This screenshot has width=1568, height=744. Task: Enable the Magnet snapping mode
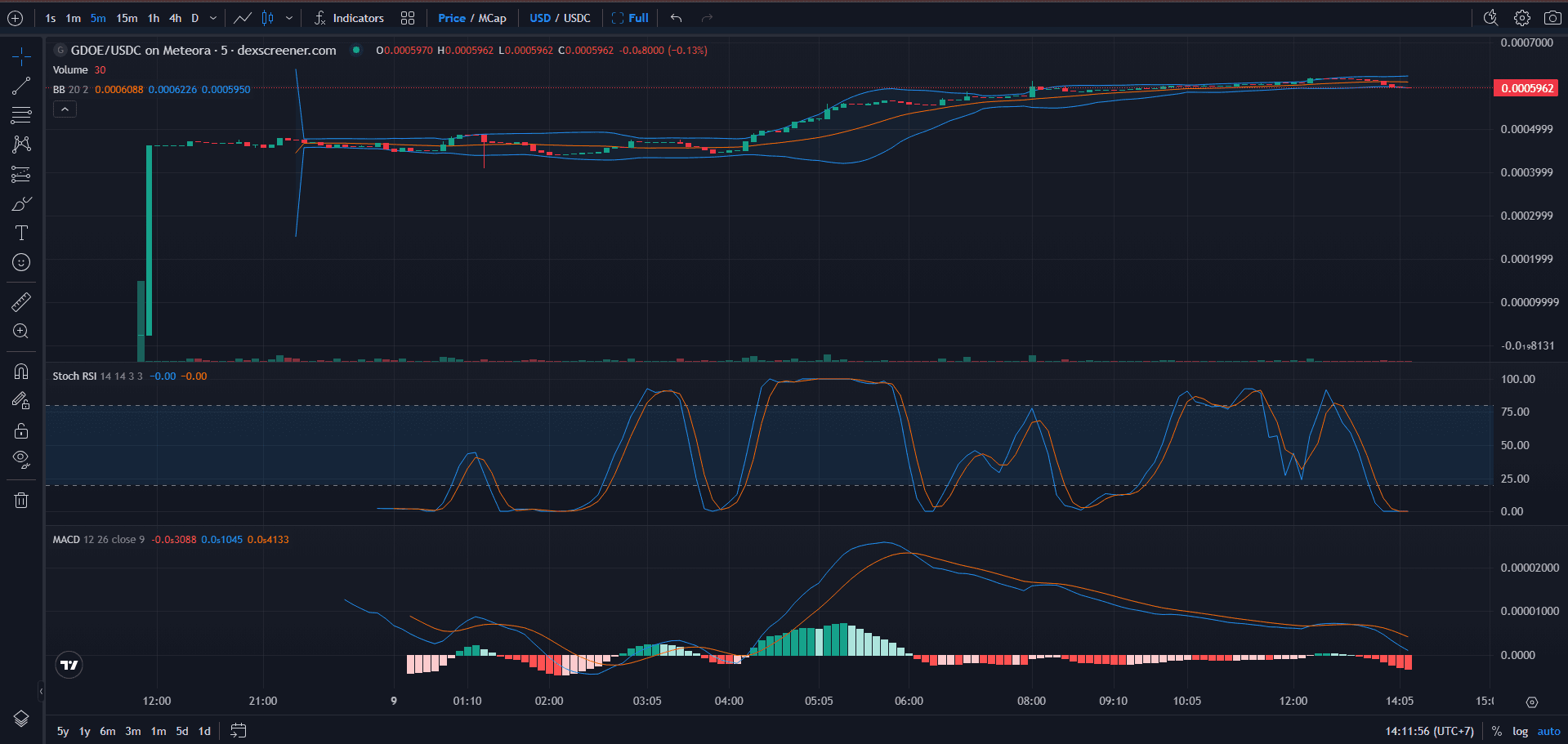(x=20, y=372)
